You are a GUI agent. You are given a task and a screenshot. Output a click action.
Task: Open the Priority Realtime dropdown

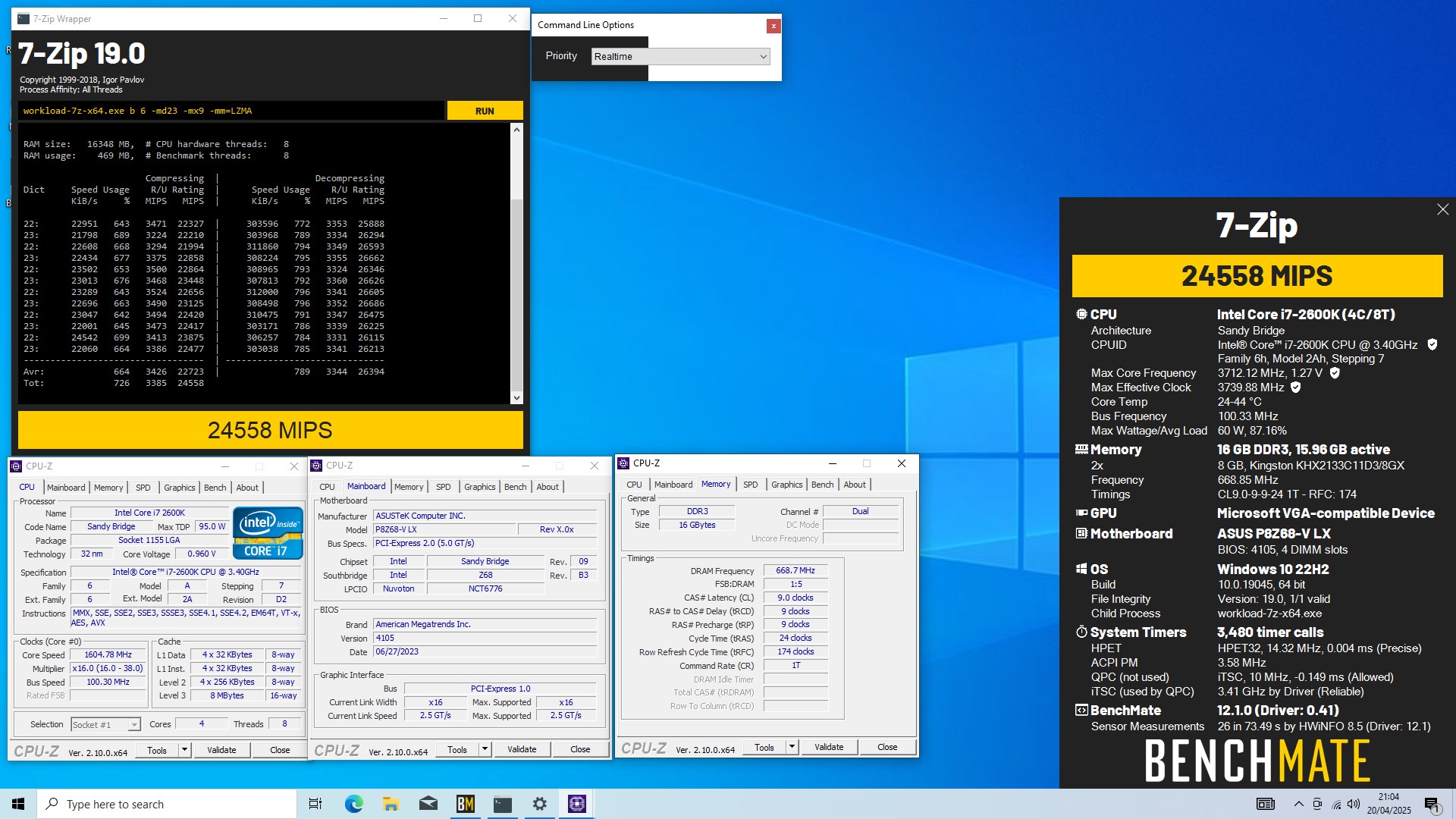click(x=680, y=56)
